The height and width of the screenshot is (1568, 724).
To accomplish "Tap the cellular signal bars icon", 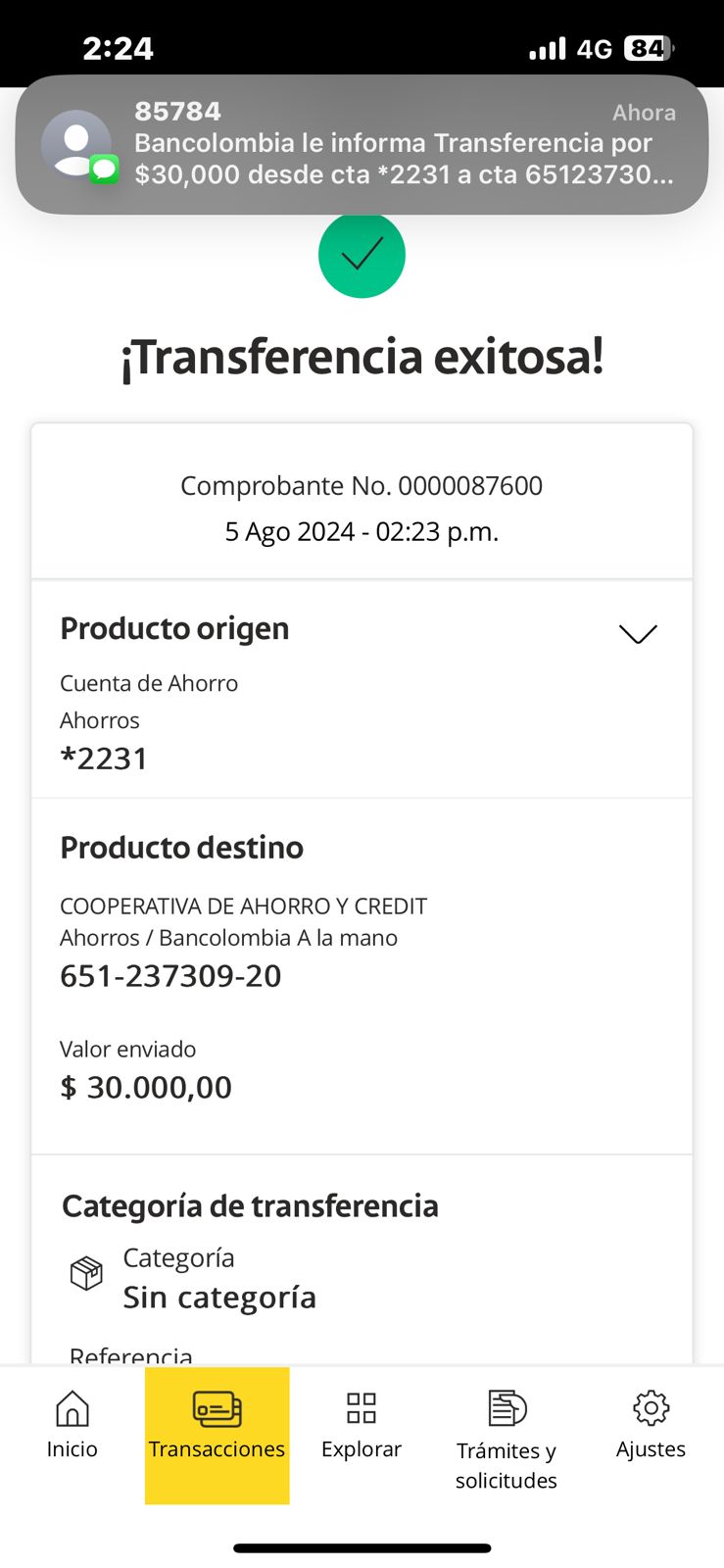I will pos(548,48).
